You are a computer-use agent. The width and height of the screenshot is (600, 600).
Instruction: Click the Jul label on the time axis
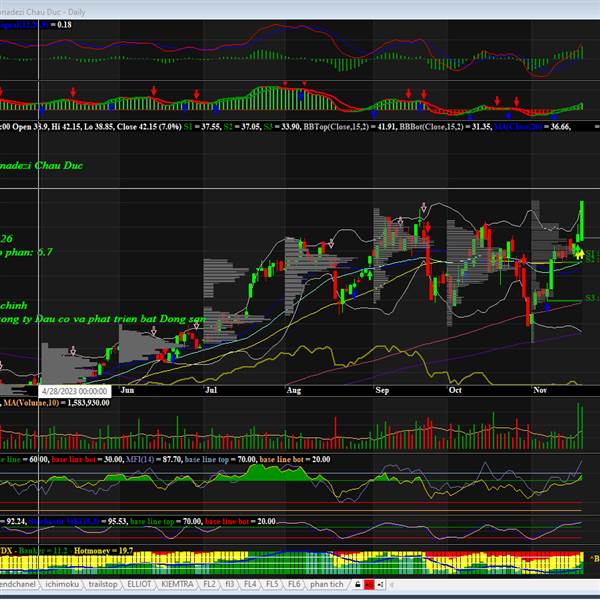click(x=212, y=392)
